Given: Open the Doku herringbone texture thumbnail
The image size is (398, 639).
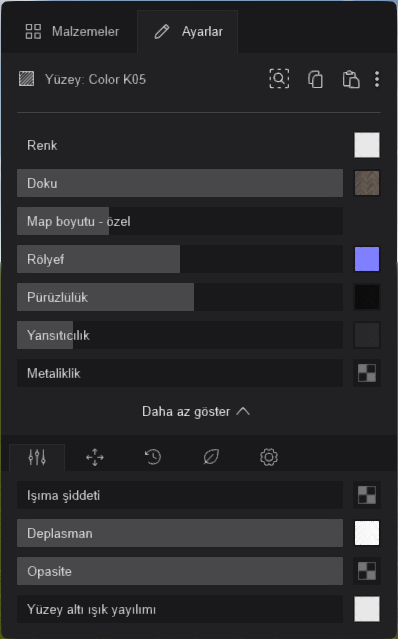Looking at the screenshot, I should point(367,183).
